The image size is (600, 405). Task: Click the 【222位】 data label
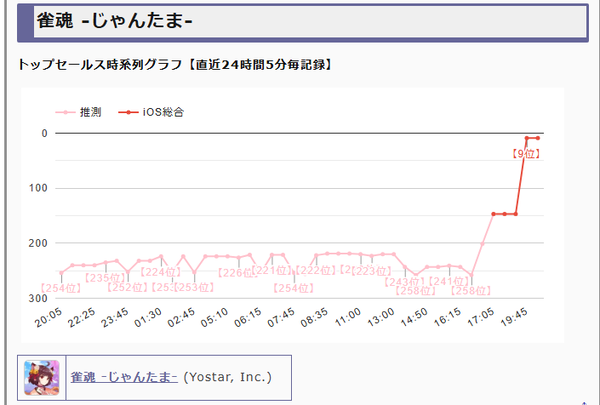click(x=316, y=271)
